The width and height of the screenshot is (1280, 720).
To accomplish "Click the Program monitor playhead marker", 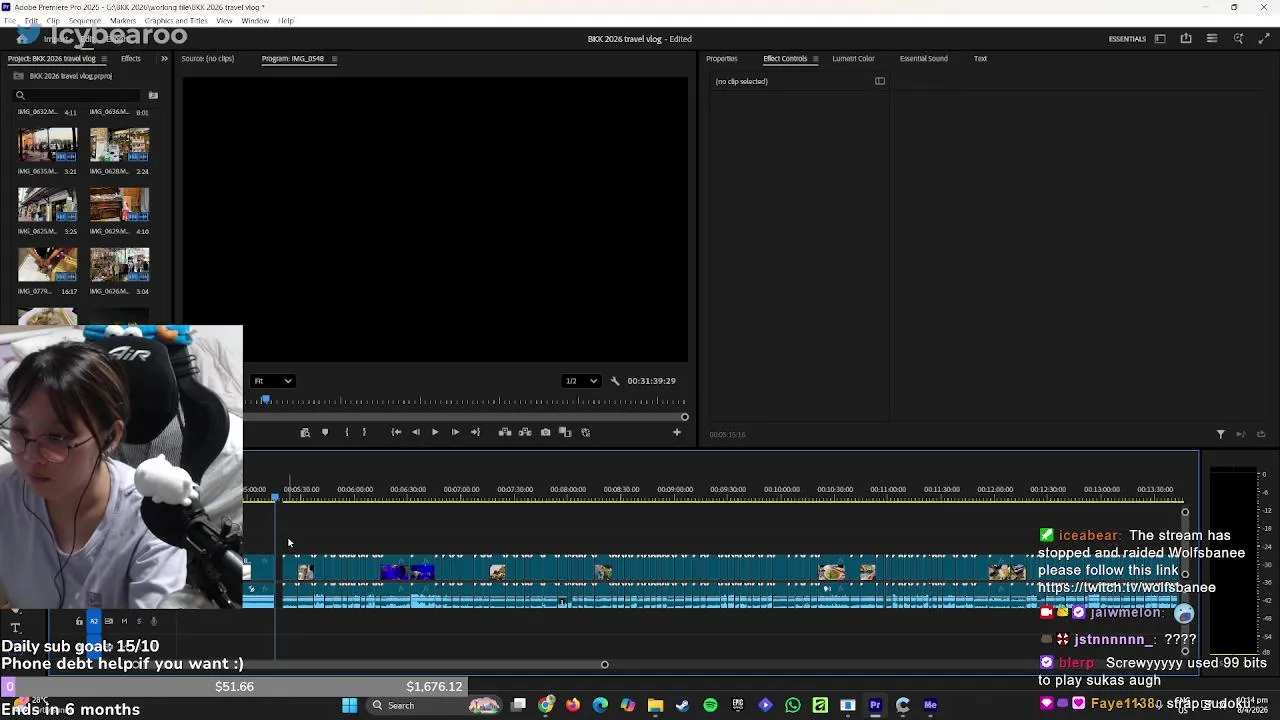I will point(265,400).
